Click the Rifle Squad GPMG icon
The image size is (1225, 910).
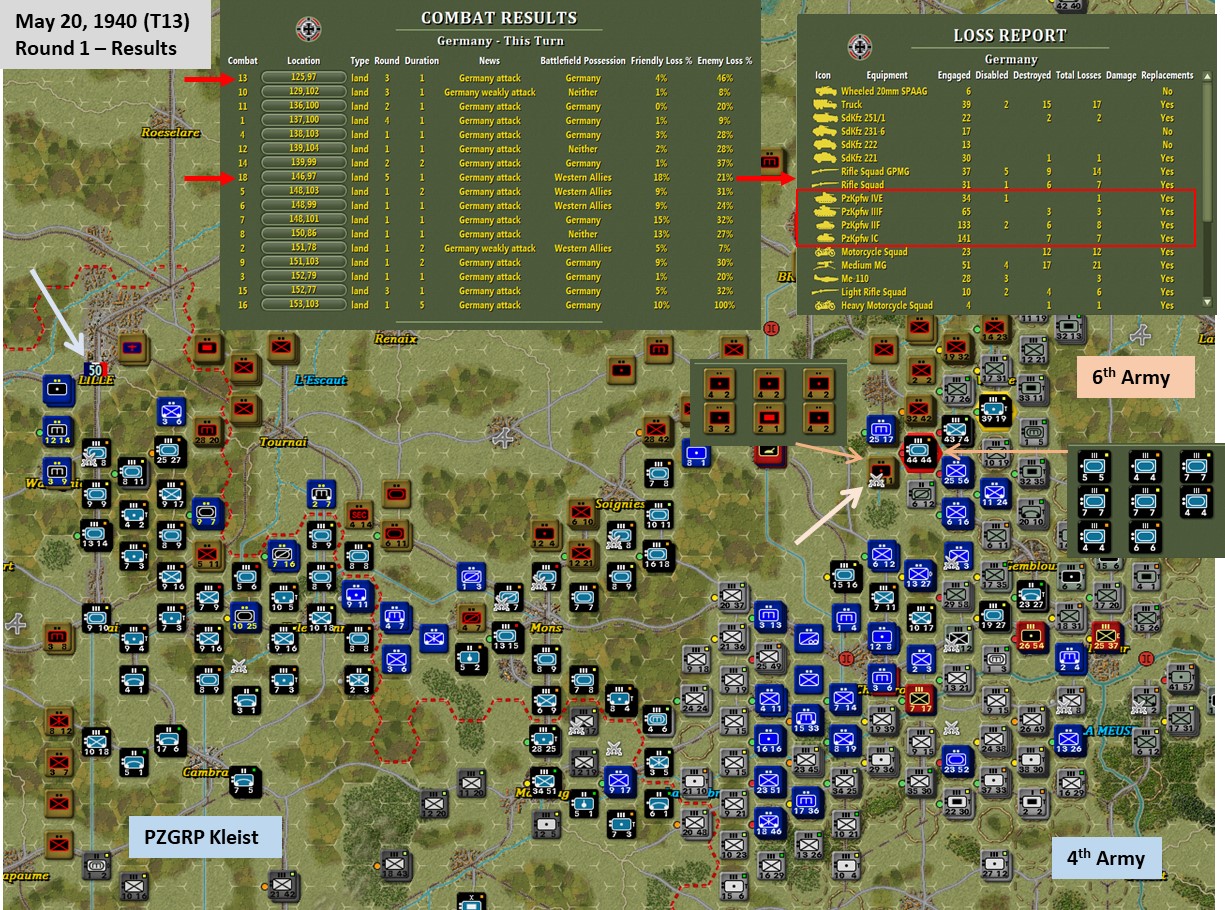click(x=828, y=169)
